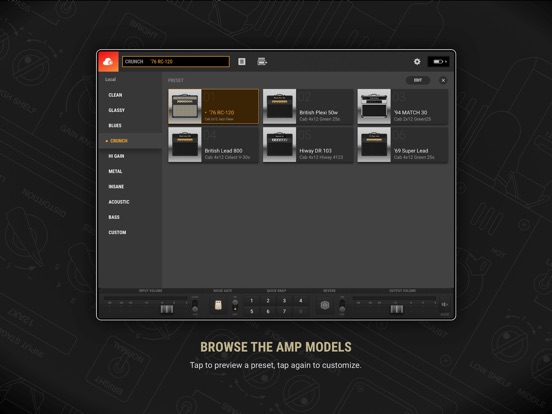The image size is (552, 414).
Task: Open the amp head routing icon
Action: 262,62
